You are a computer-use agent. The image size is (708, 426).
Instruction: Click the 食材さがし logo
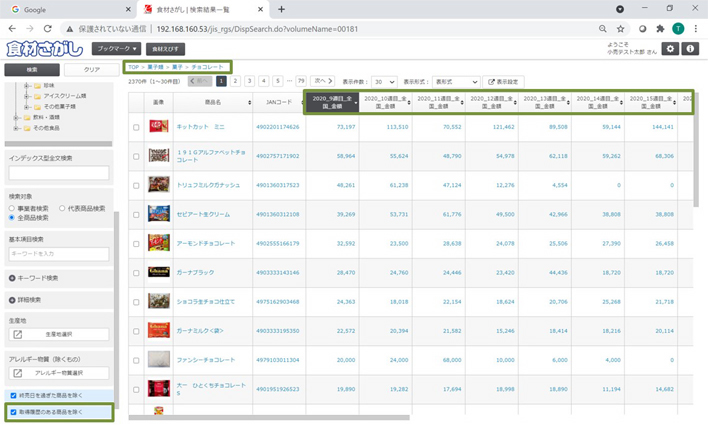(x=45, y=49)
